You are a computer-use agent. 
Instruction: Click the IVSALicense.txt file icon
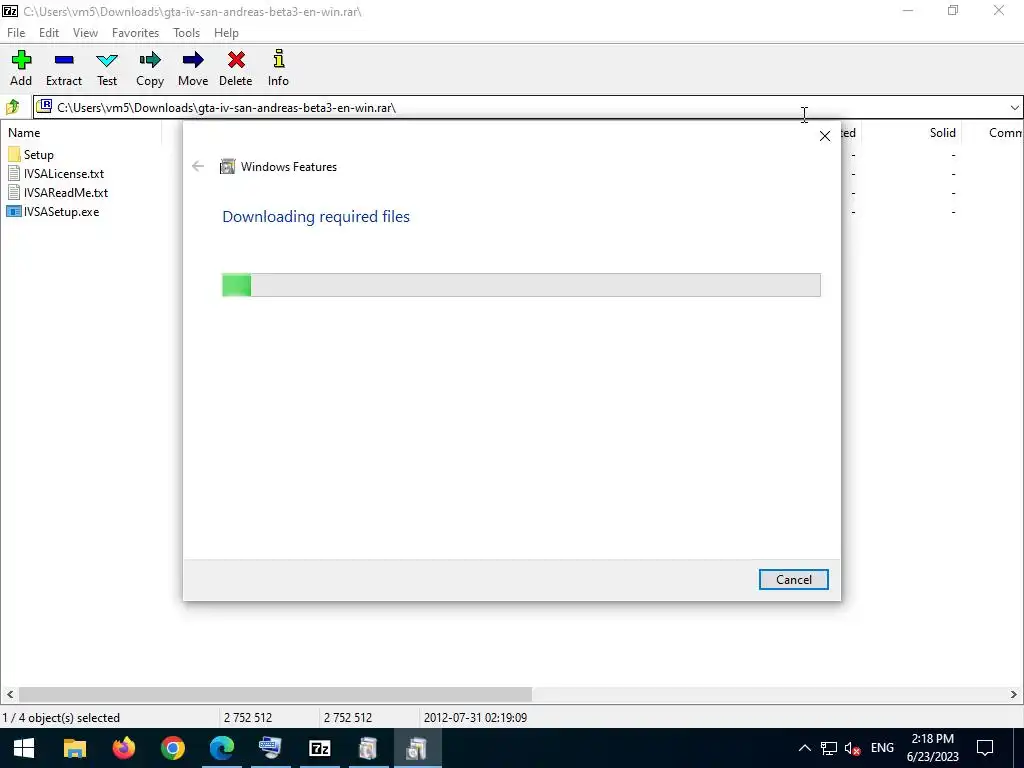14,174
